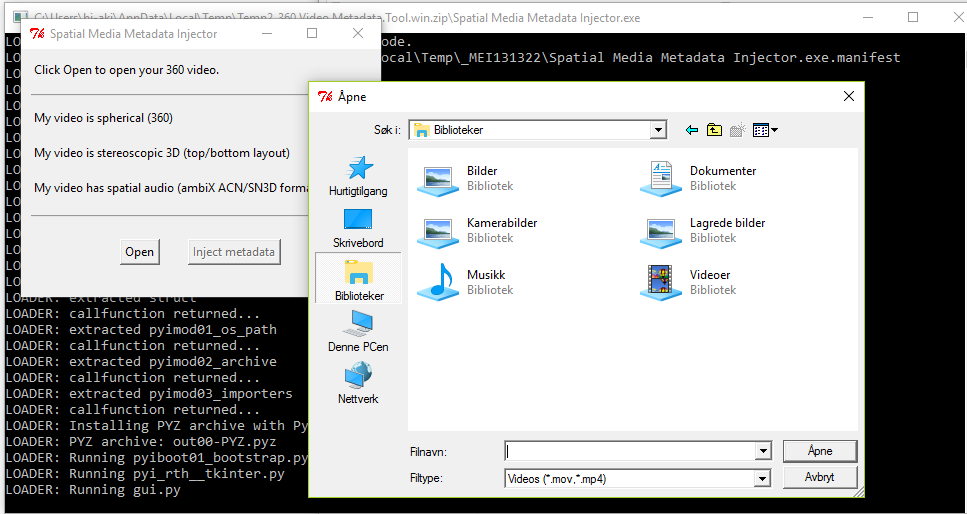Select the Videoer library icon
The width and height of the screenshot is (967, 514).
(x=660, y=282)
